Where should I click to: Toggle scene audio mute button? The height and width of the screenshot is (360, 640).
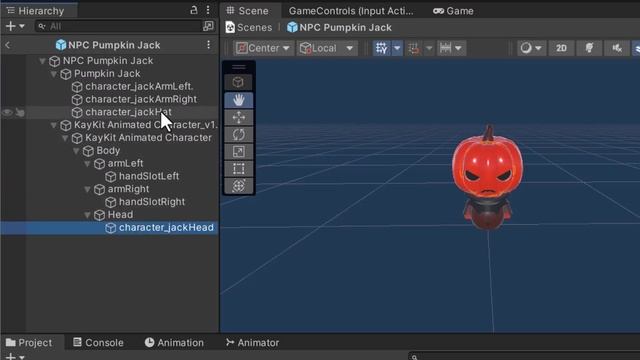tap(617, 48)
